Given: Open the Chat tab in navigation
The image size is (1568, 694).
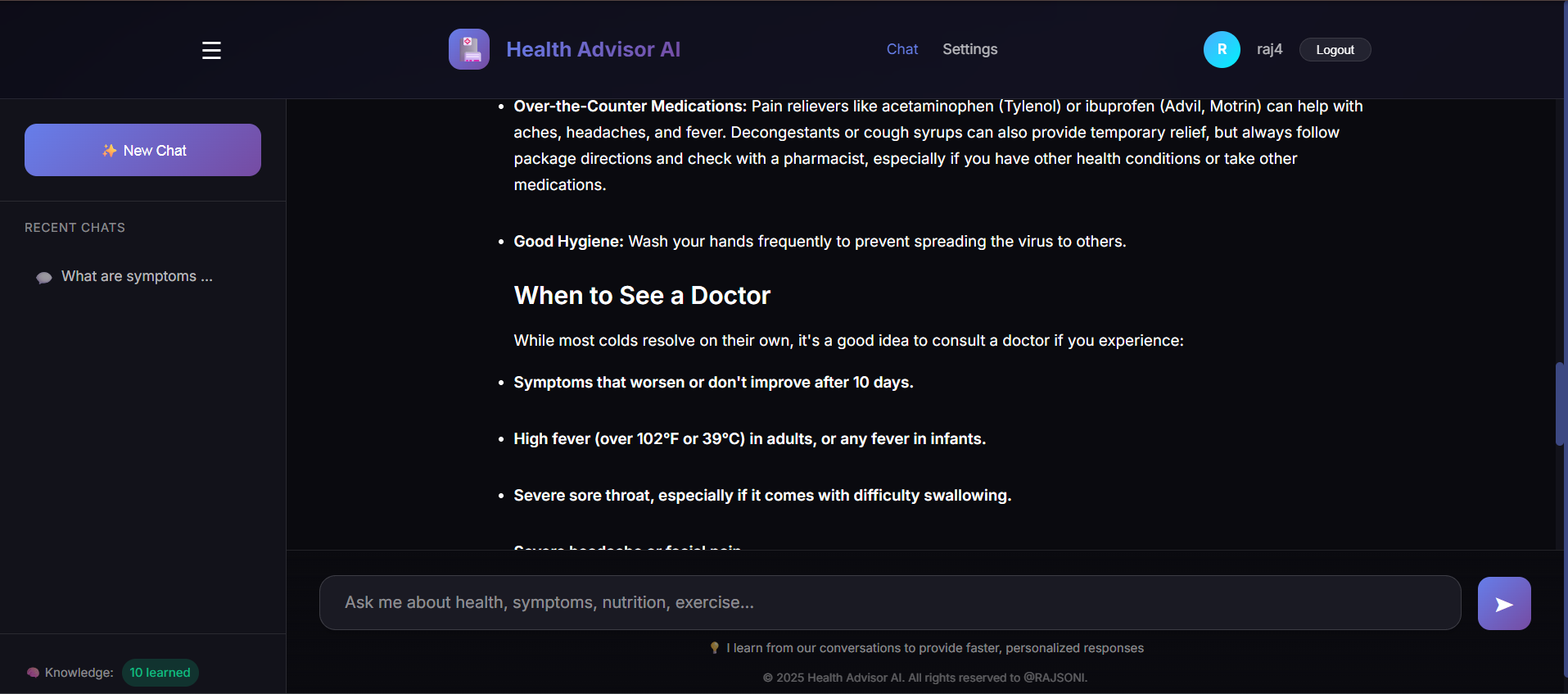Looking at the screenshot, I should coord(901,49).
